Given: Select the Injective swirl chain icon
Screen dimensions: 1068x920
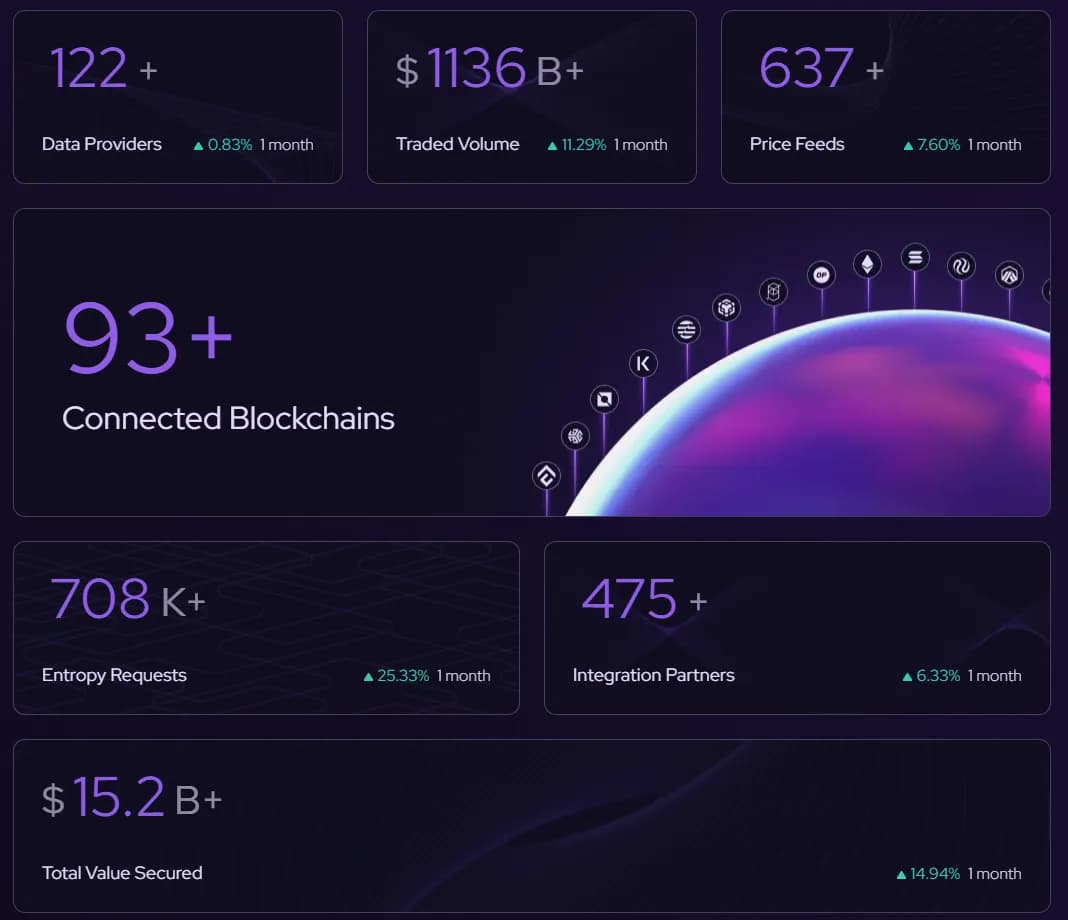Looking at the screenshot, I should click(x=961, y=265).
